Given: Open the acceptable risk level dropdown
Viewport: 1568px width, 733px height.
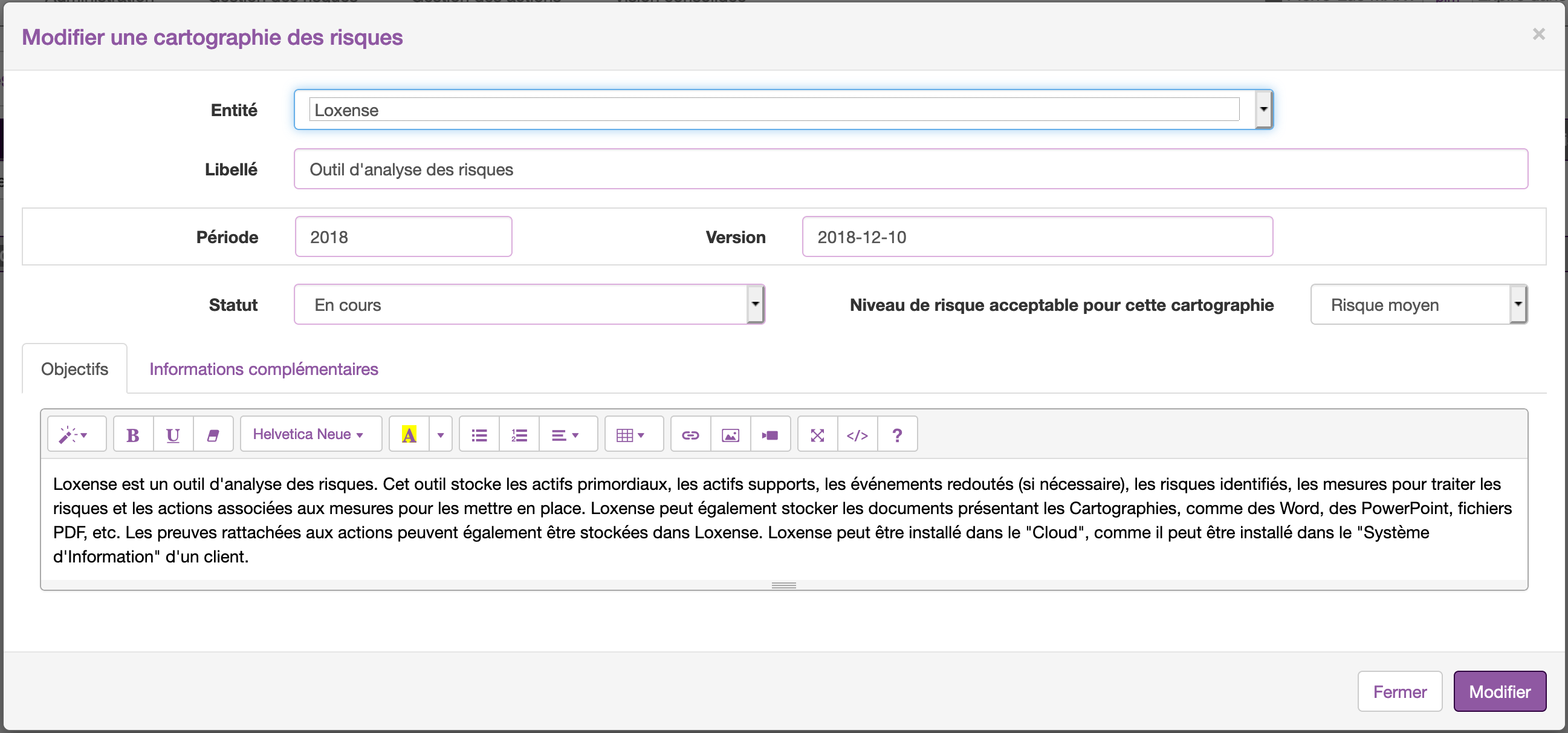Looking at the screenshot, I should pos(1419,304).
